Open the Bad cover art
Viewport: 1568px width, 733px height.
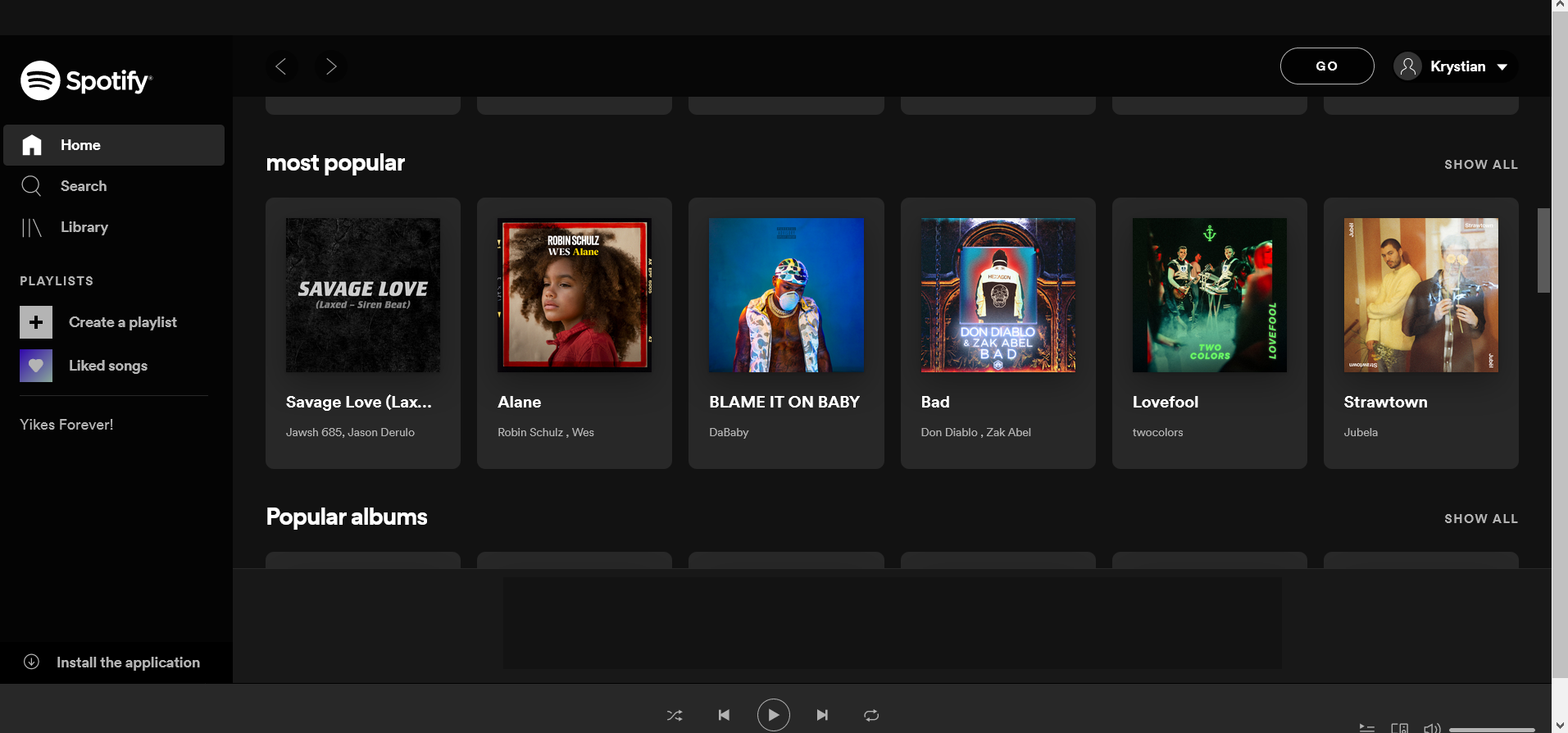(998, 295)
